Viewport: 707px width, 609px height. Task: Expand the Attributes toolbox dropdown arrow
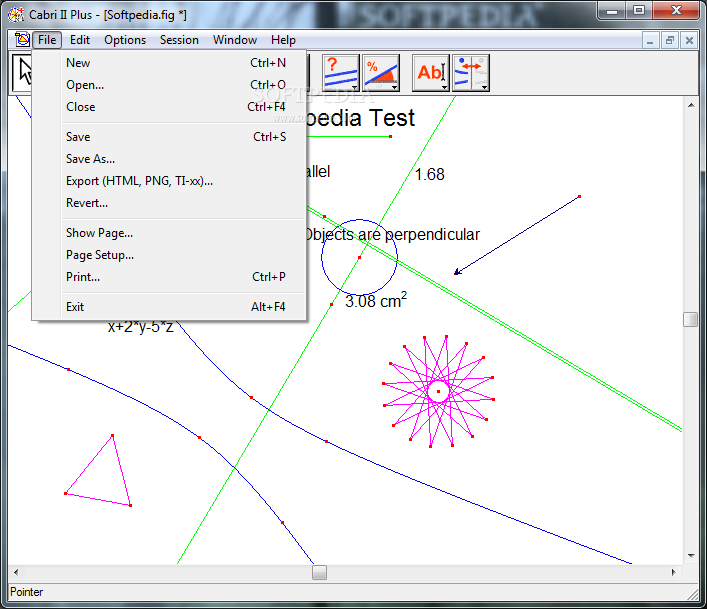485,87
